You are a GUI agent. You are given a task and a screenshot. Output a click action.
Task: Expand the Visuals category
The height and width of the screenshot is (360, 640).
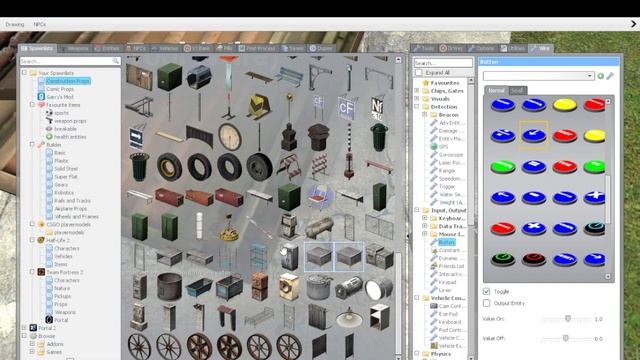[x=417, y=99]
